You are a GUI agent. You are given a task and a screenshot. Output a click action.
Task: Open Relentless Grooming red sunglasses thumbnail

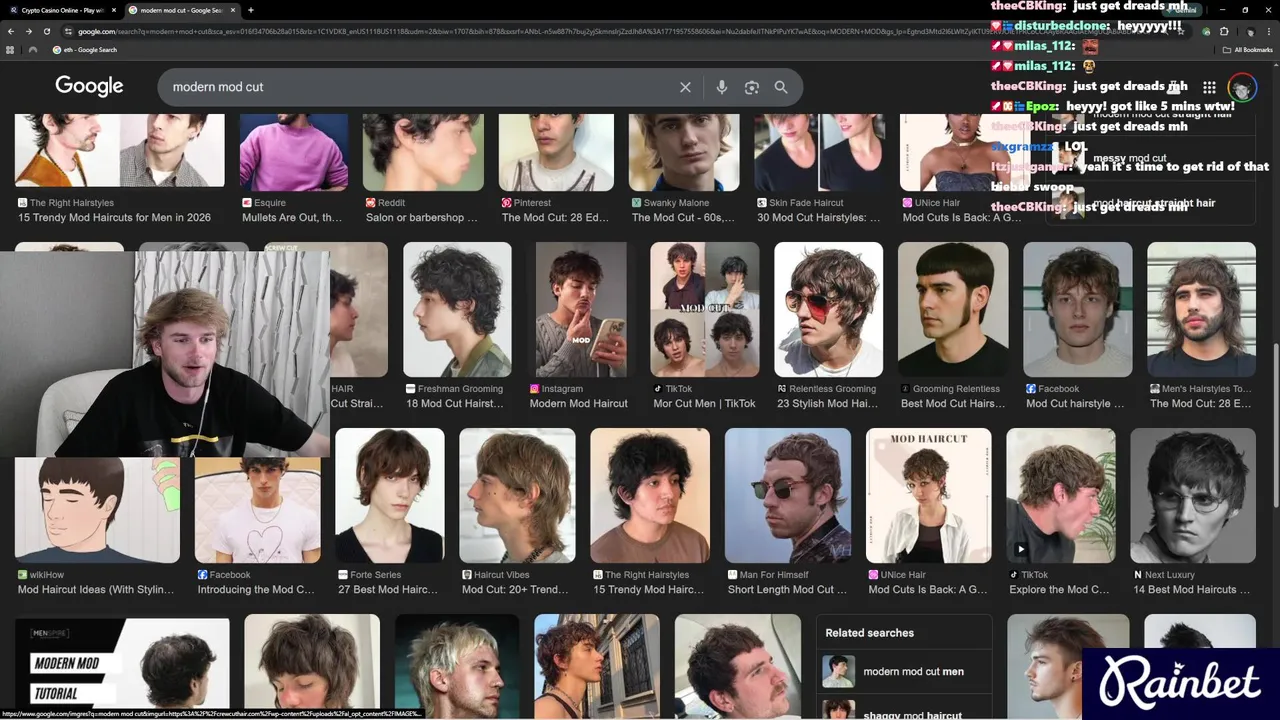coord(828,309)
